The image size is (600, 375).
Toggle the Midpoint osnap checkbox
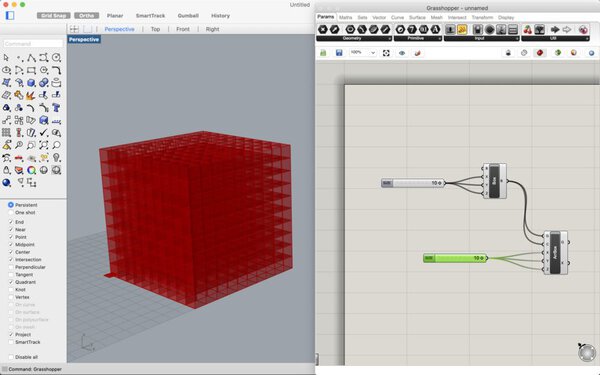click(x=11, y=245)
